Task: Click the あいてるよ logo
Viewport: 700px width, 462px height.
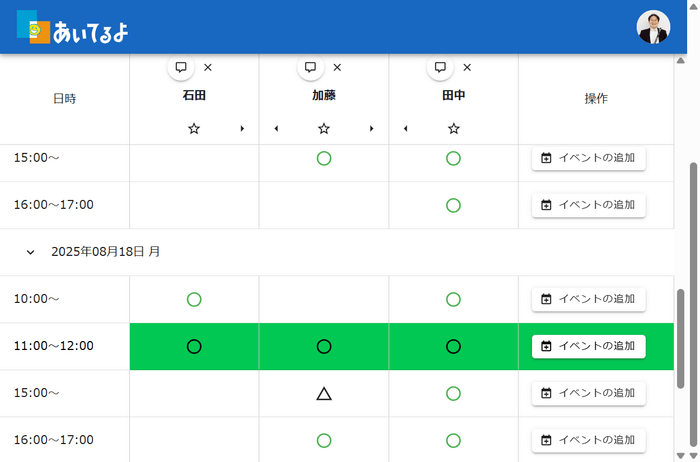Action: coord(73,28)
